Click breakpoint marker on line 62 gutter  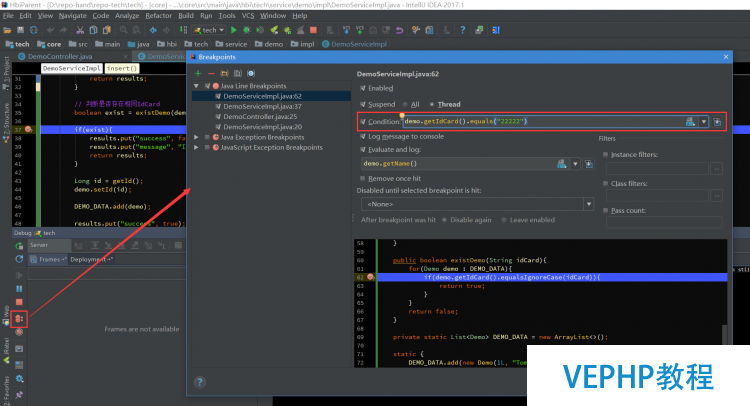[x=370, y=277]
